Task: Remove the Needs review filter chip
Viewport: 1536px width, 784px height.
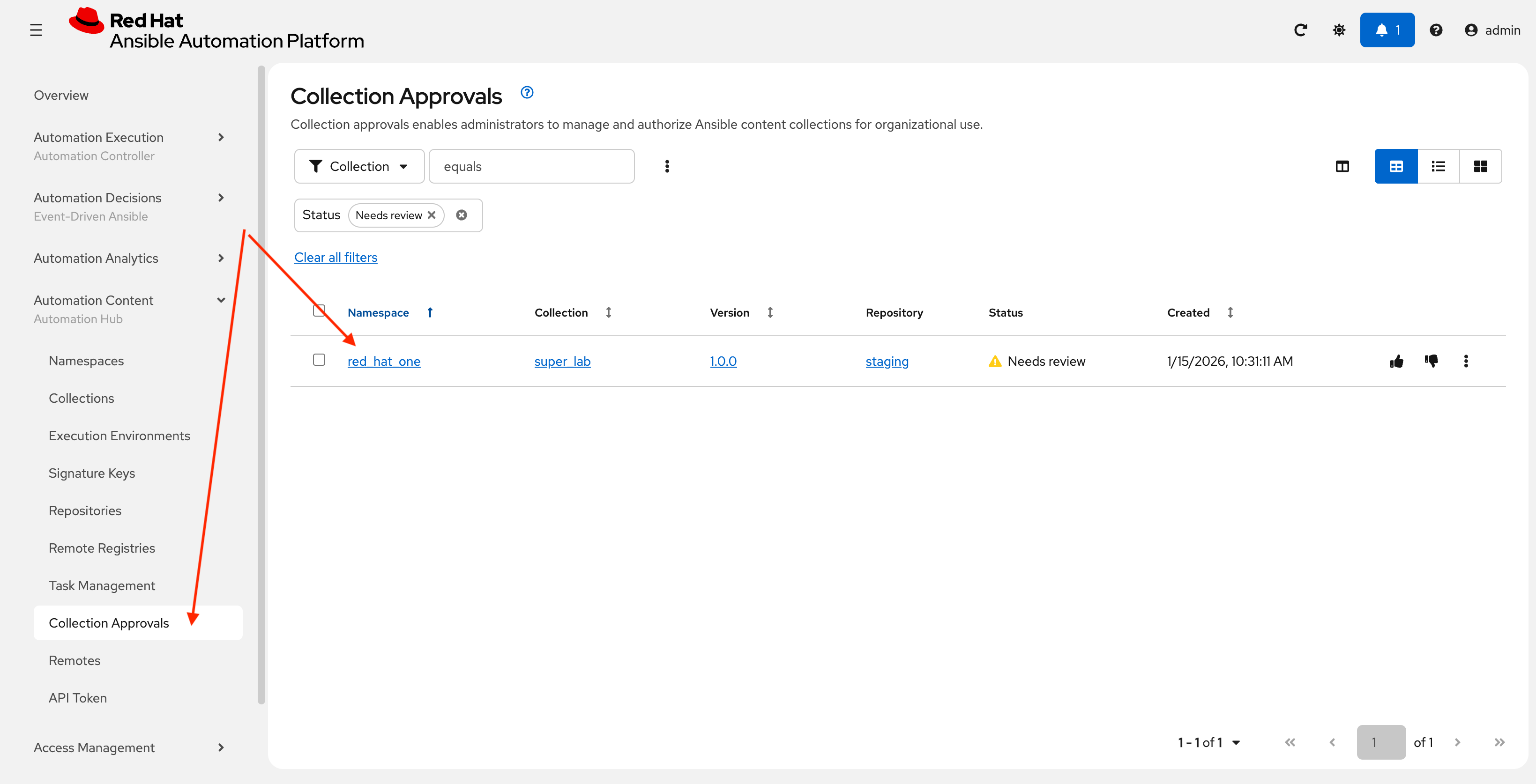Action: [x=432, y=215]
